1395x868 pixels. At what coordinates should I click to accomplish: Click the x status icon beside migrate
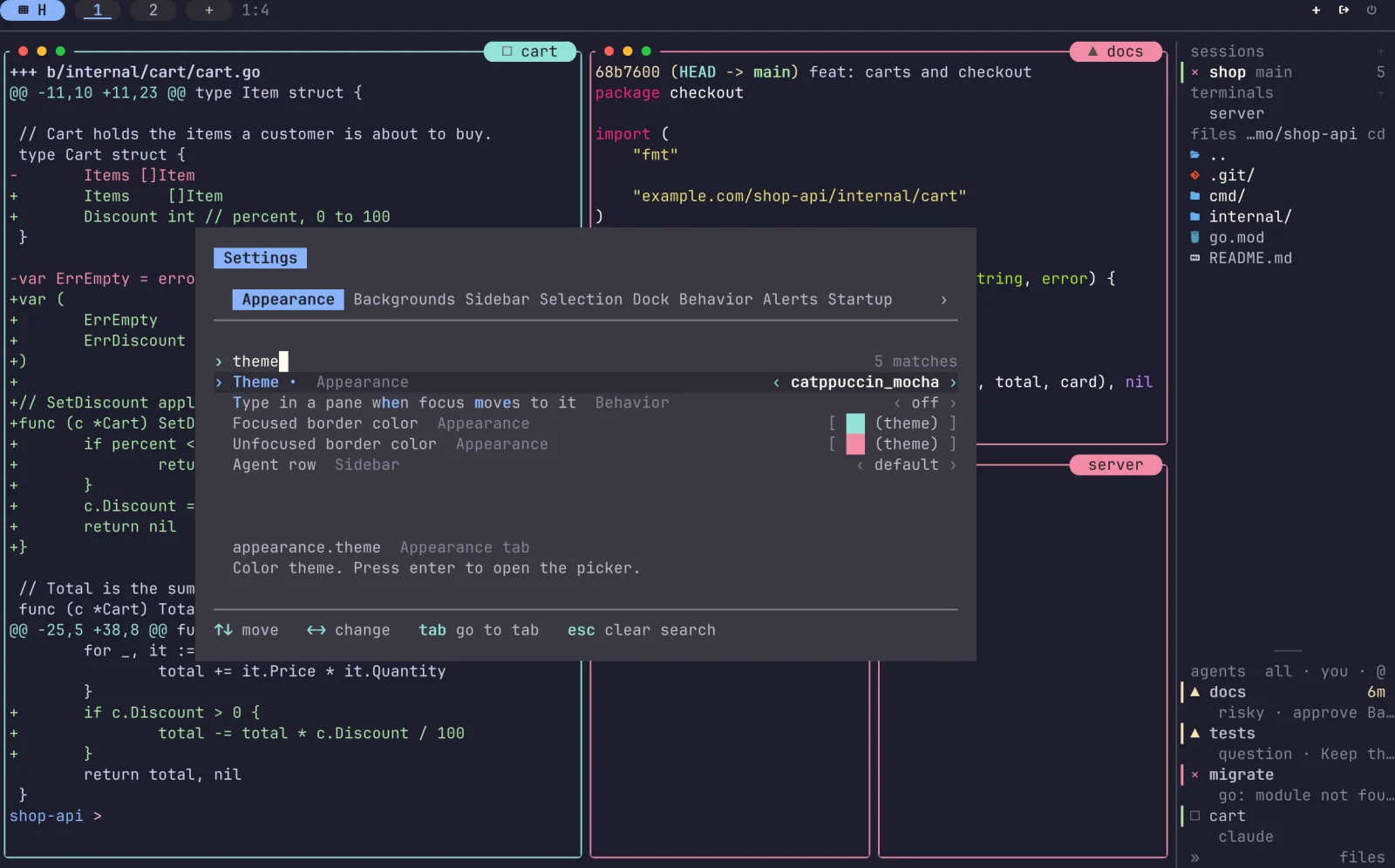pyautogui.click(x=1194, y=775)
